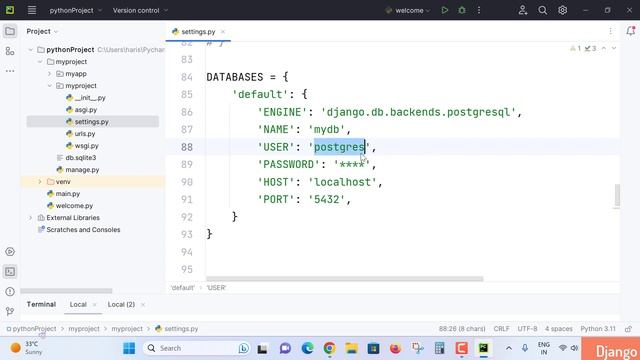640x360 pixels.
Task: Open the notifications bell
Action: [630, 31]
